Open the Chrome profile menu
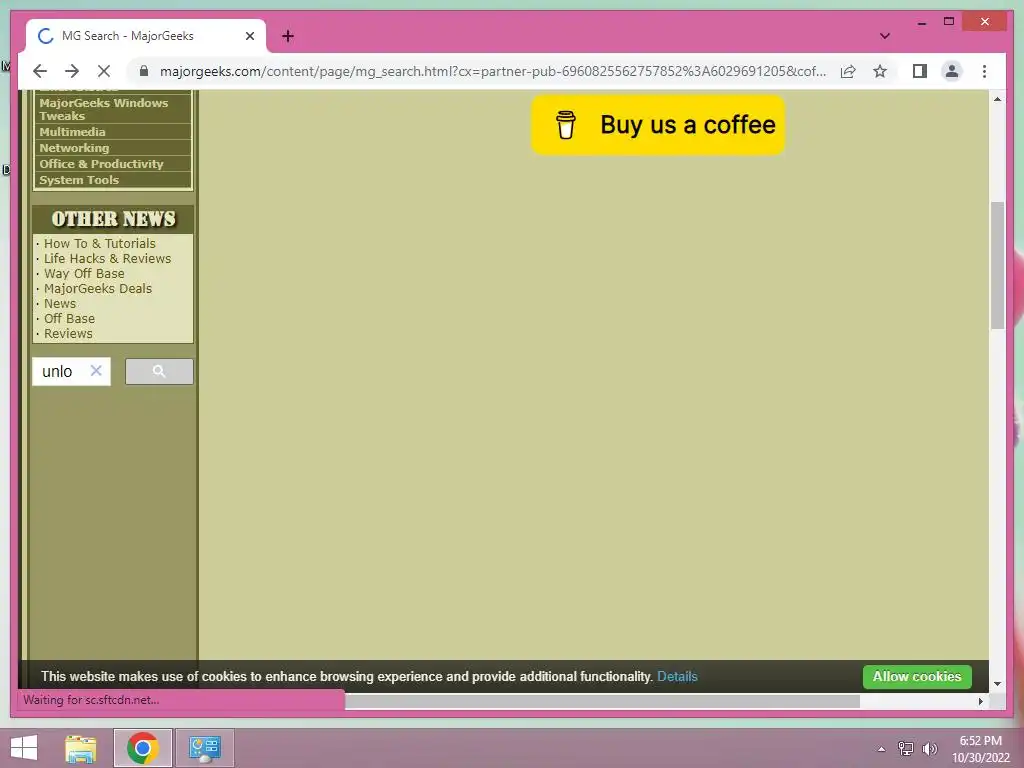 coord(952,71)
